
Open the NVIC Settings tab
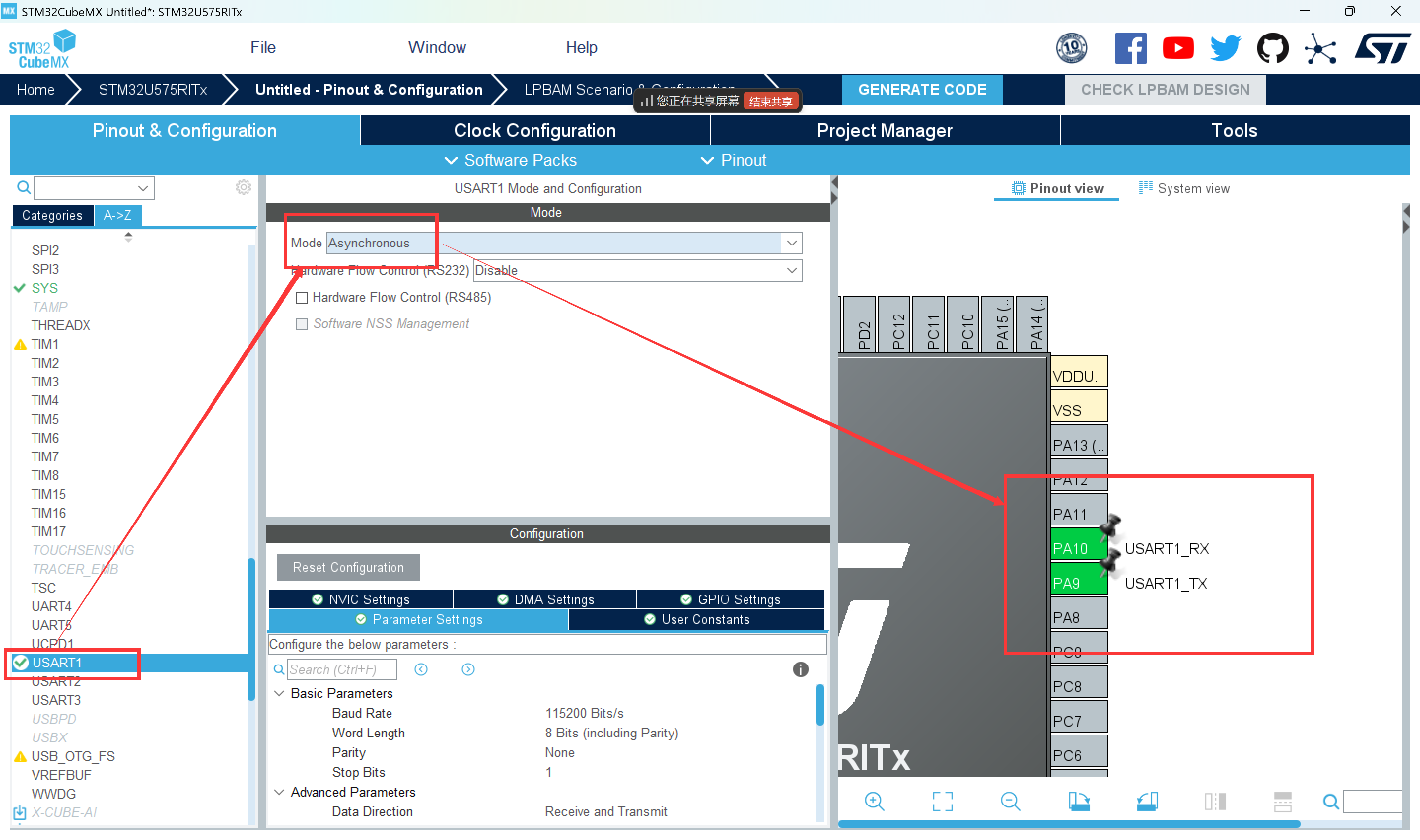(360, 600)
